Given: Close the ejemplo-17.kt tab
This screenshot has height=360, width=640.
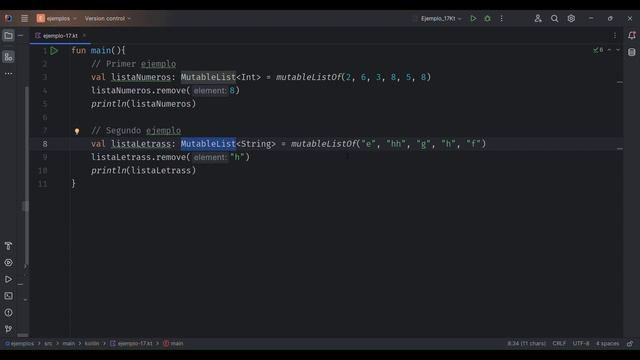Looking at the screenshot, I should pyautogui.click(x=84, y=36).
